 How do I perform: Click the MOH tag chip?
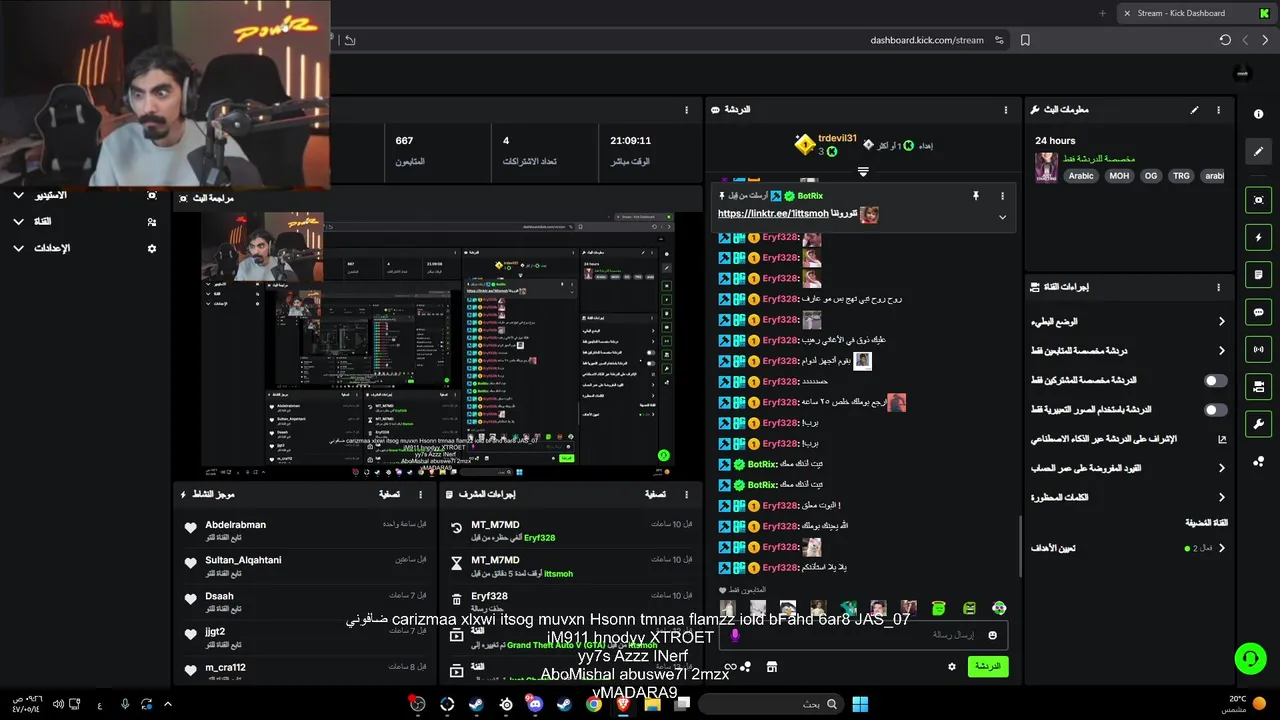tap(1119, 176)
